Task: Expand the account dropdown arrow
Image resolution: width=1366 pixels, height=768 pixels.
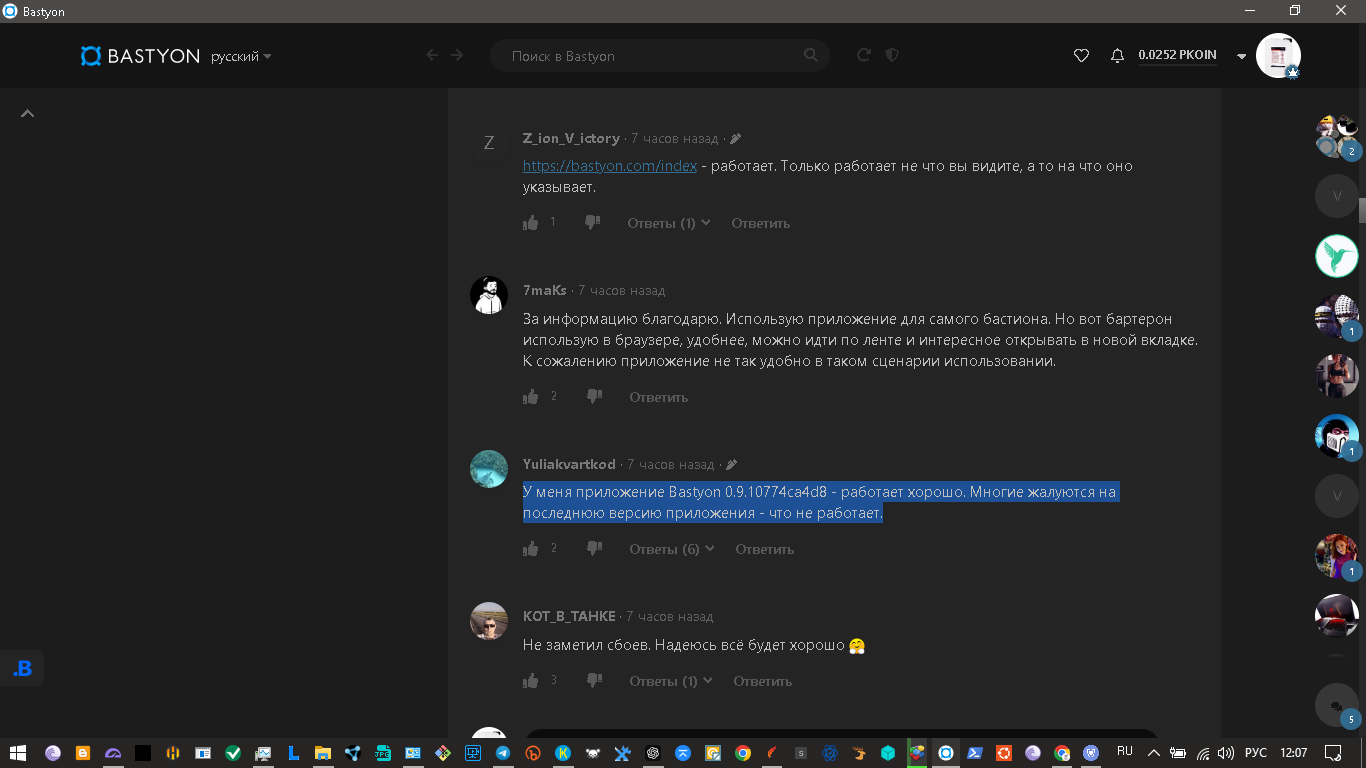Action: click(x=1242, y=57)
